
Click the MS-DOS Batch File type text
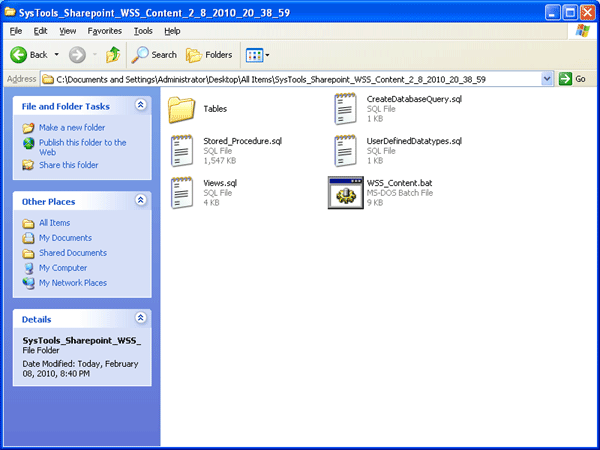(400, 193)
